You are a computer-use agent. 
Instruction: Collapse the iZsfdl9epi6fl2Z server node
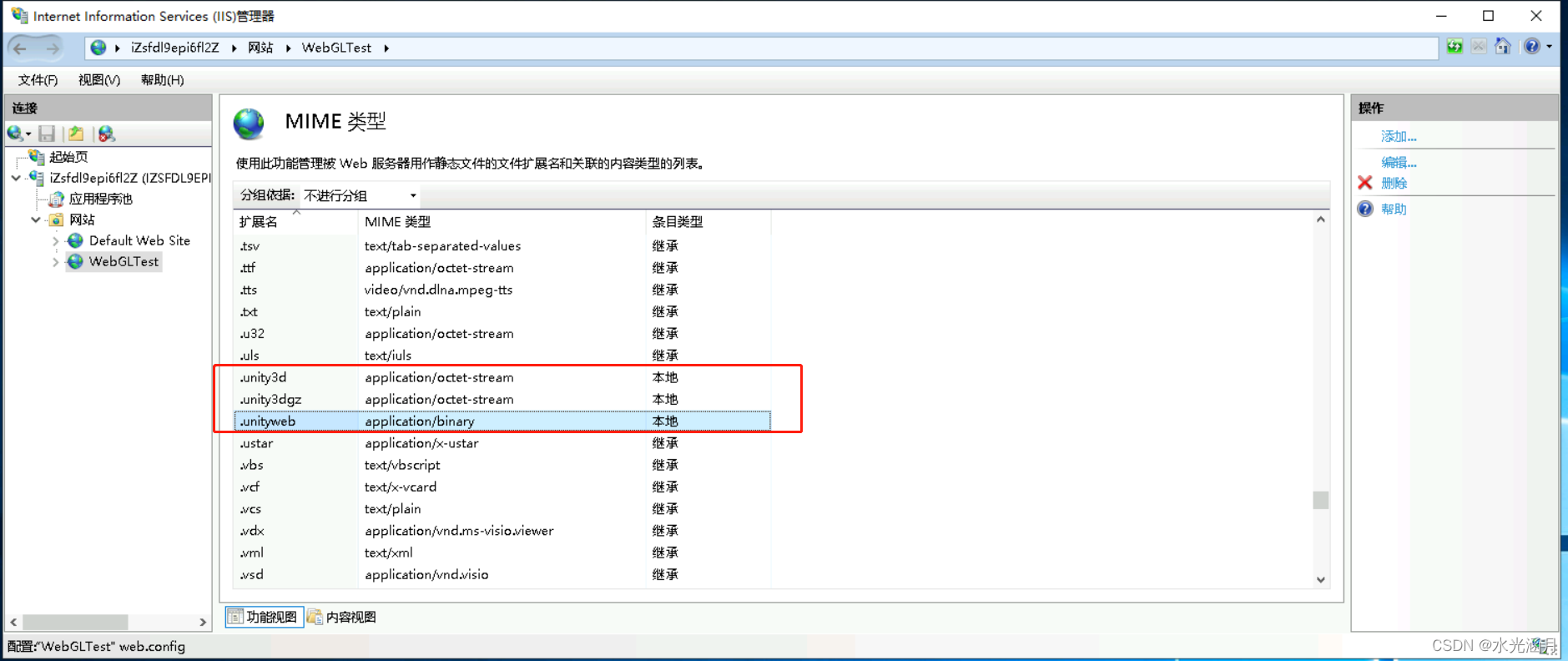[x=16, y=178]
